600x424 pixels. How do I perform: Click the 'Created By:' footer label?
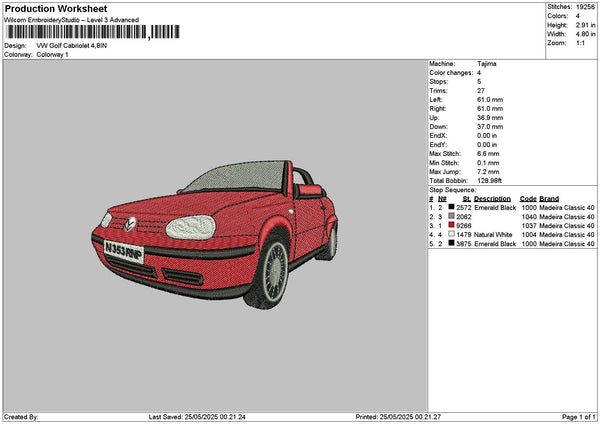point(21,417)
